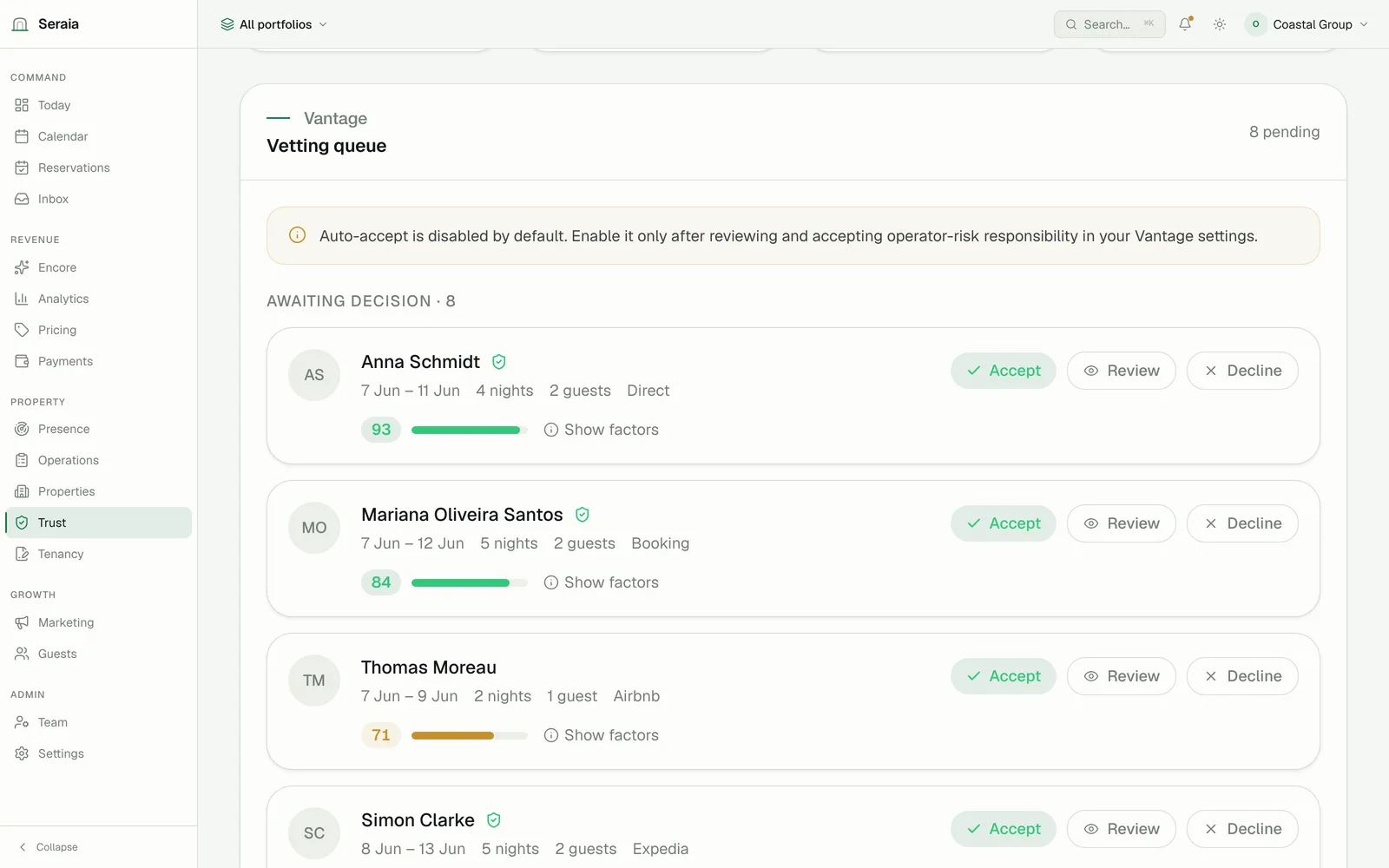Click the AS avatar for Anna Schmidt
1389x868 pixels.
tap(314, 375)
